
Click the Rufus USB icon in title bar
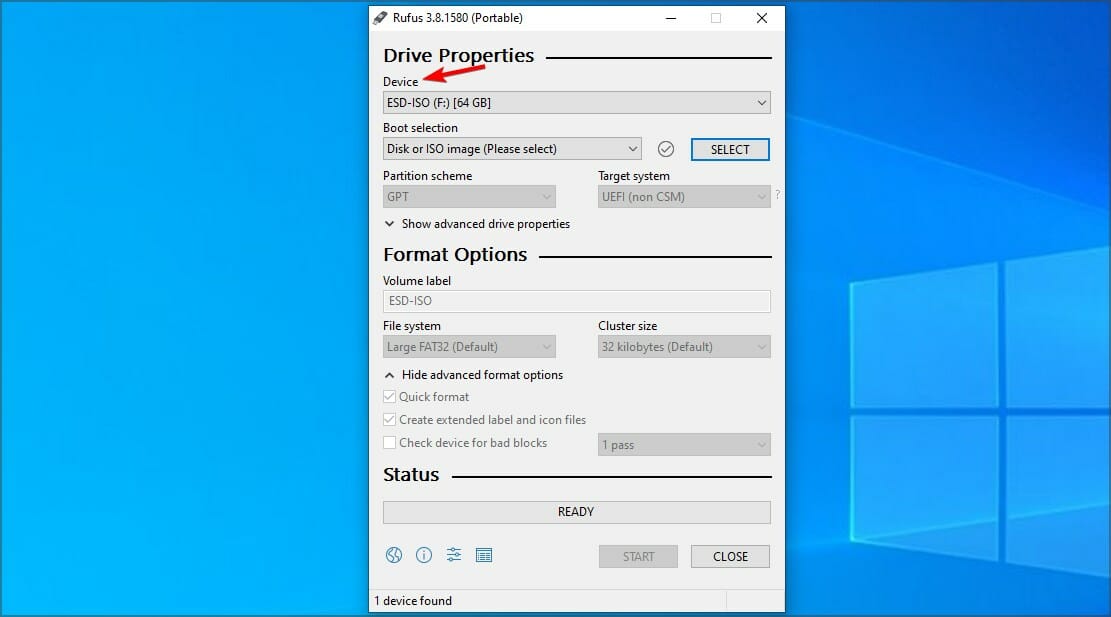point(380,18)
